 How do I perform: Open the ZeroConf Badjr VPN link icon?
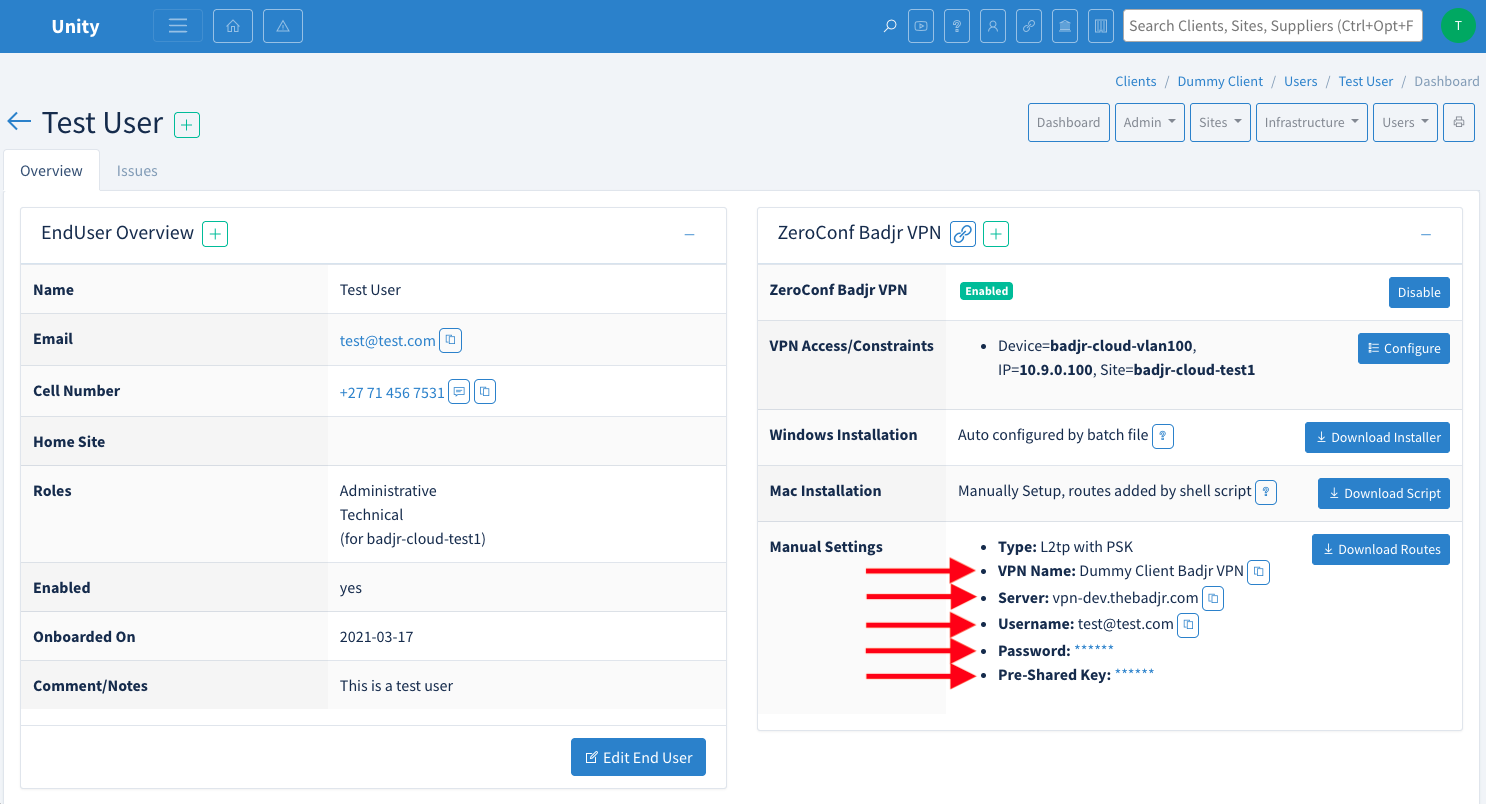(x=962, y=234)
